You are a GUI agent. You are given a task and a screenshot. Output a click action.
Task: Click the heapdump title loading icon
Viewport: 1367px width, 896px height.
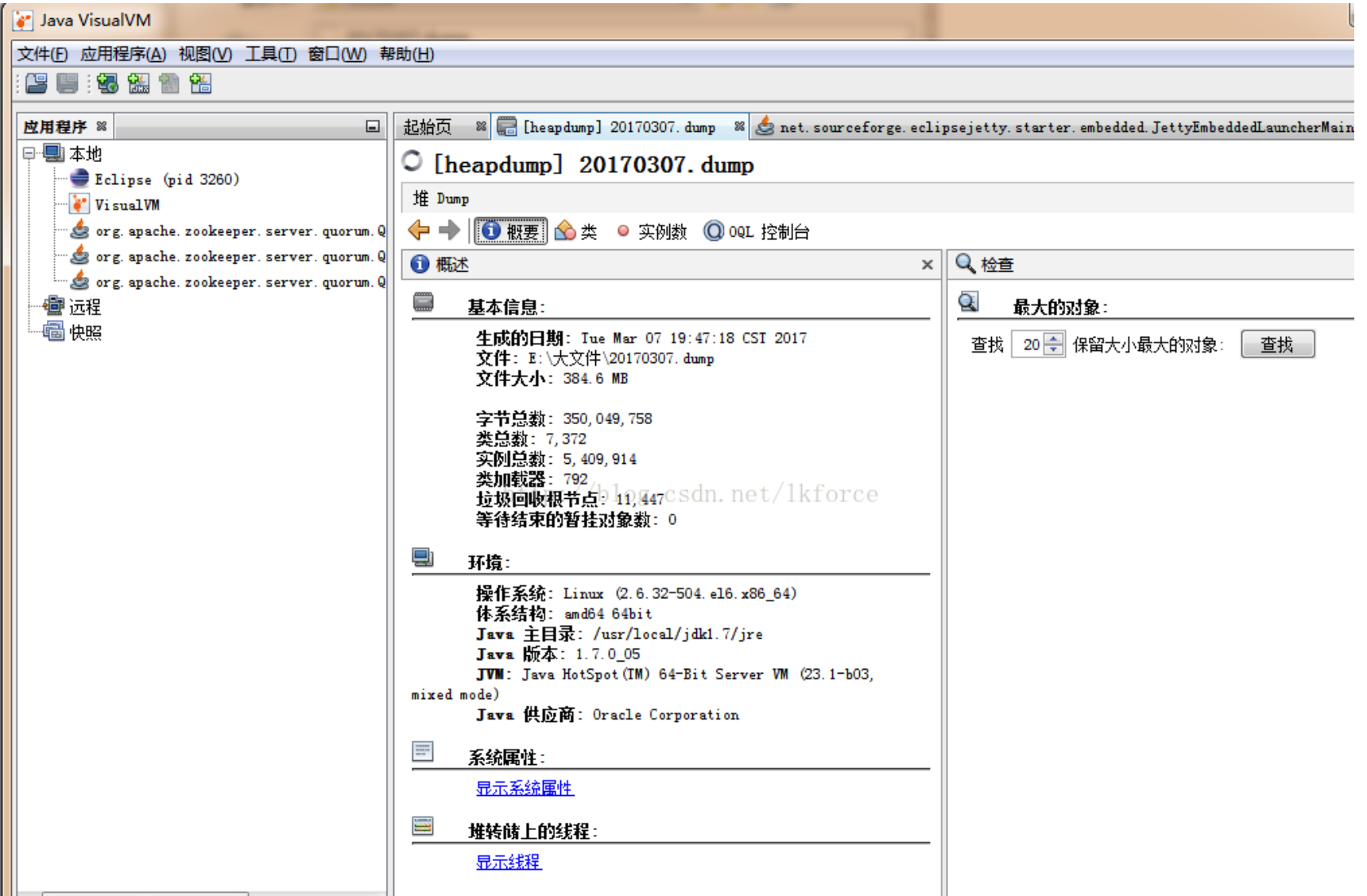pos(412,160)
